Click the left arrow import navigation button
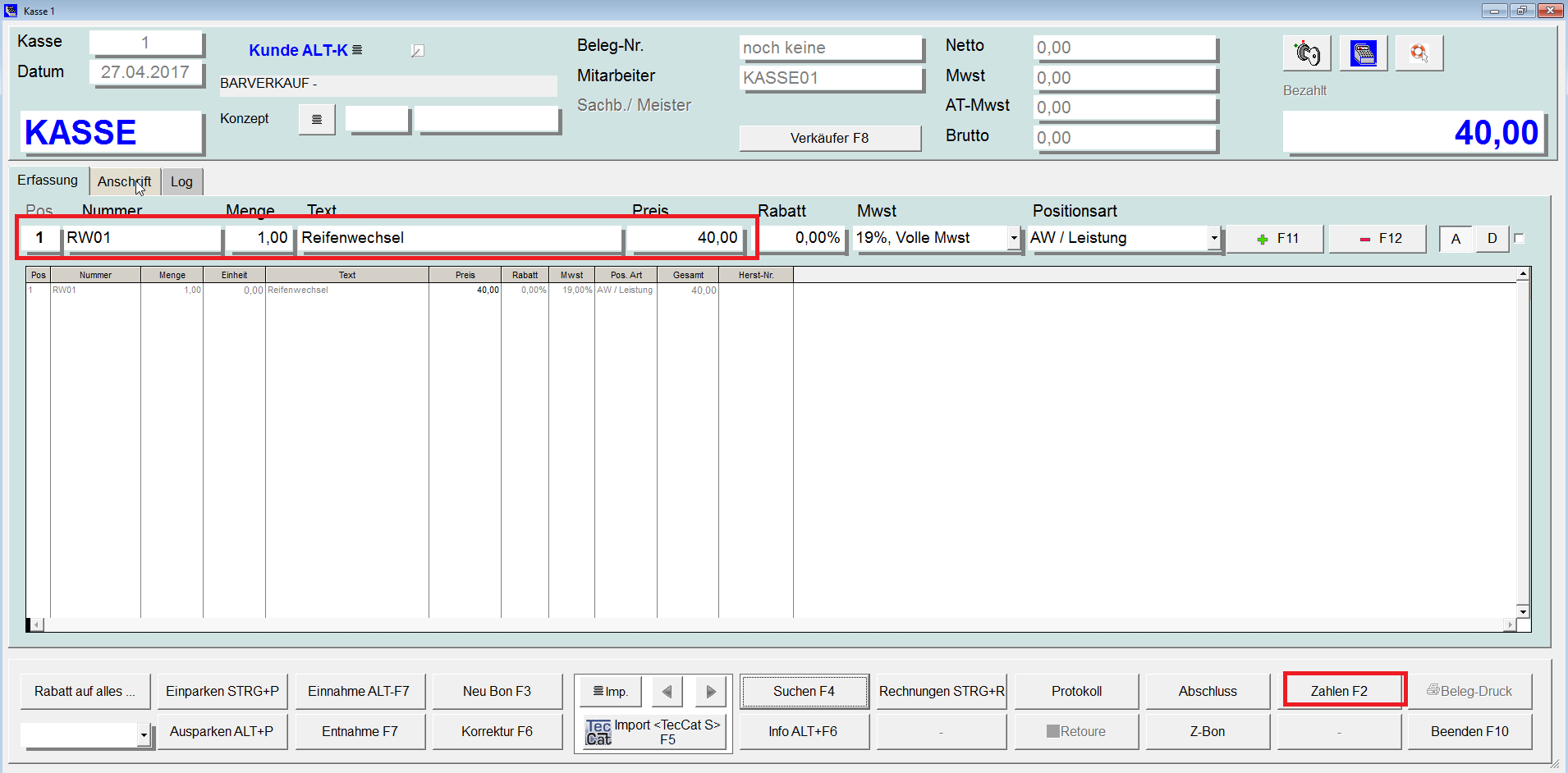 [x=667, y=692]
